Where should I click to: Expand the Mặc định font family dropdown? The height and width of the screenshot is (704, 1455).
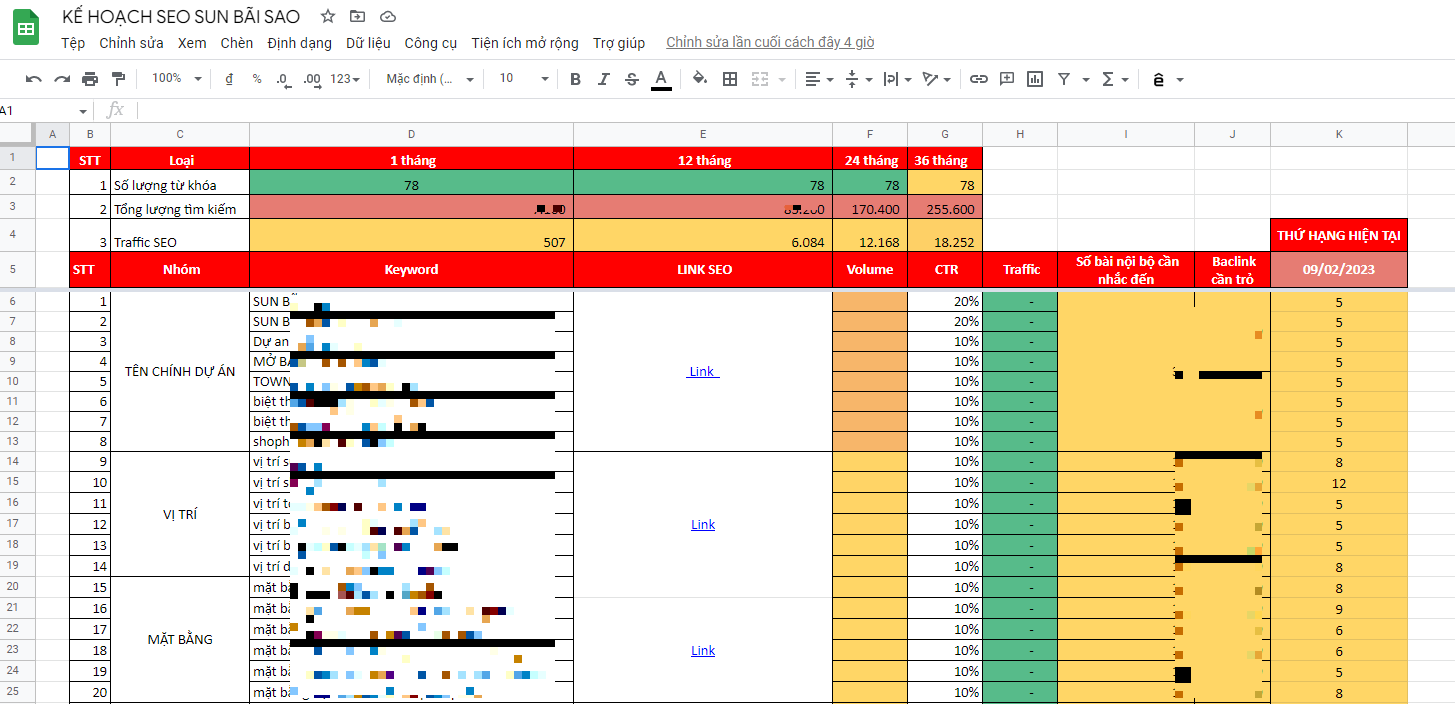430,79
